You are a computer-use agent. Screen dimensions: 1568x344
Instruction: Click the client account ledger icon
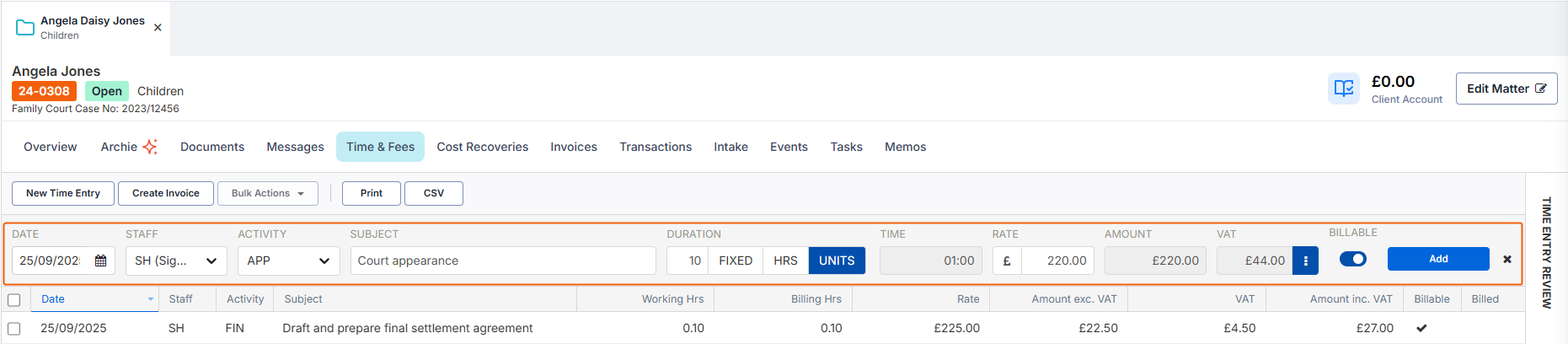tap(1344, 89)
